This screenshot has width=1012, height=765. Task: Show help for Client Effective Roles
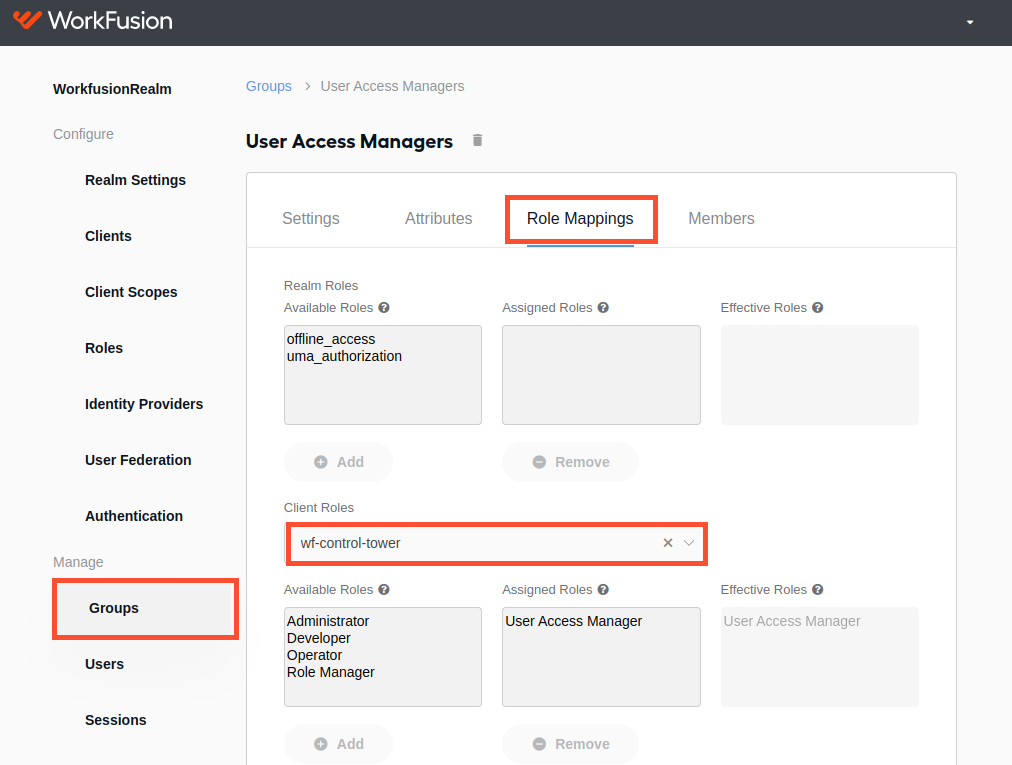click(x=818, y=589)
